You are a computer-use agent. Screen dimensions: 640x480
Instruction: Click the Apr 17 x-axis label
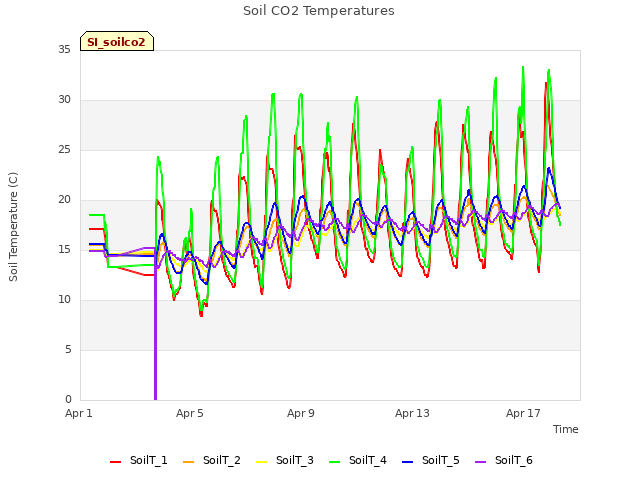coord(523,413)
